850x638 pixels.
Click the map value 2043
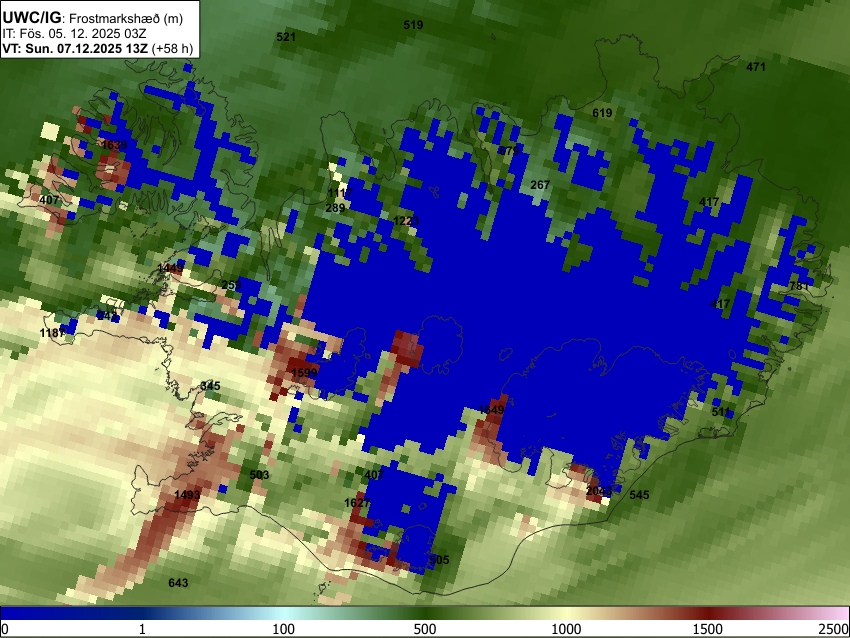coord(599,491)
